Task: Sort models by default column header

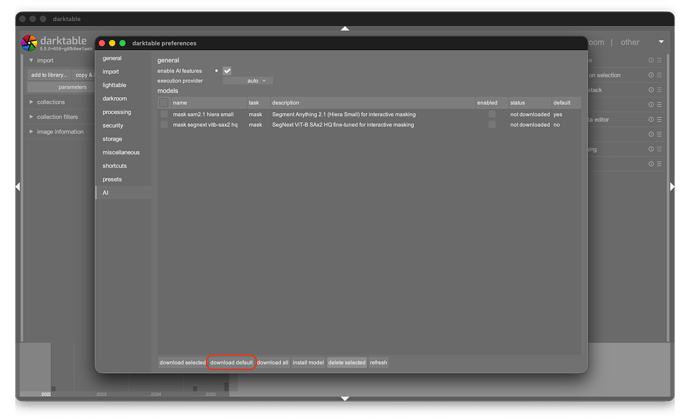Action: (566, 103)
